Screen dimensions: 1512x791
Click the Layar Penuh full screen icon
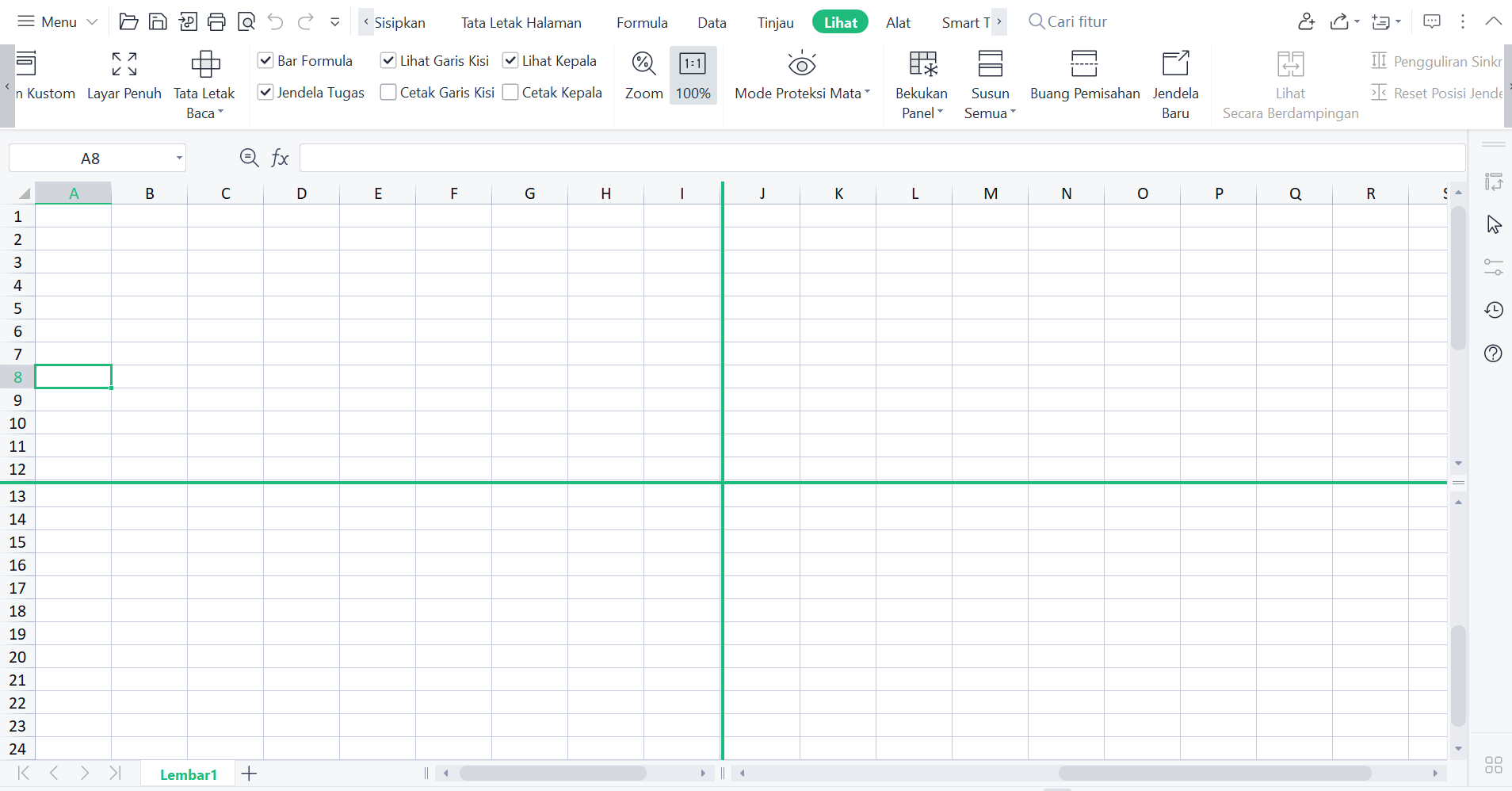[x=124, y=64]
